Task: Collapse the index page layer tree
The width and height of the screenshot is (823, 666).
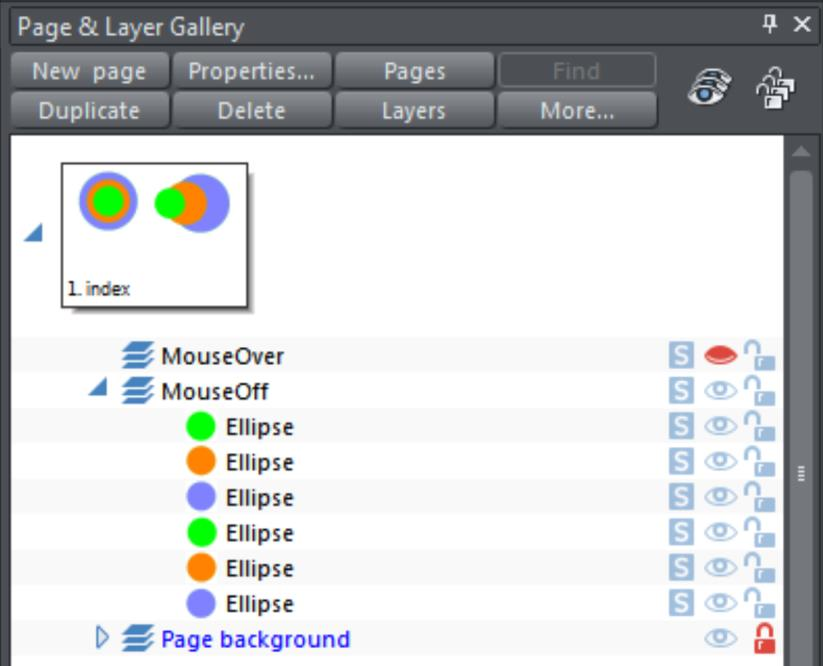Action: point(34,233)
